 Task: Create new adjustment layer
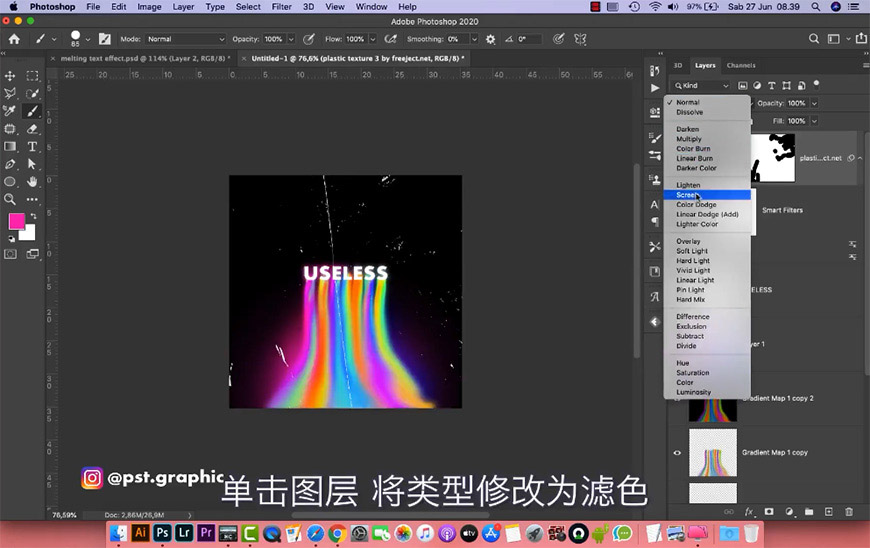click(789, 511)
